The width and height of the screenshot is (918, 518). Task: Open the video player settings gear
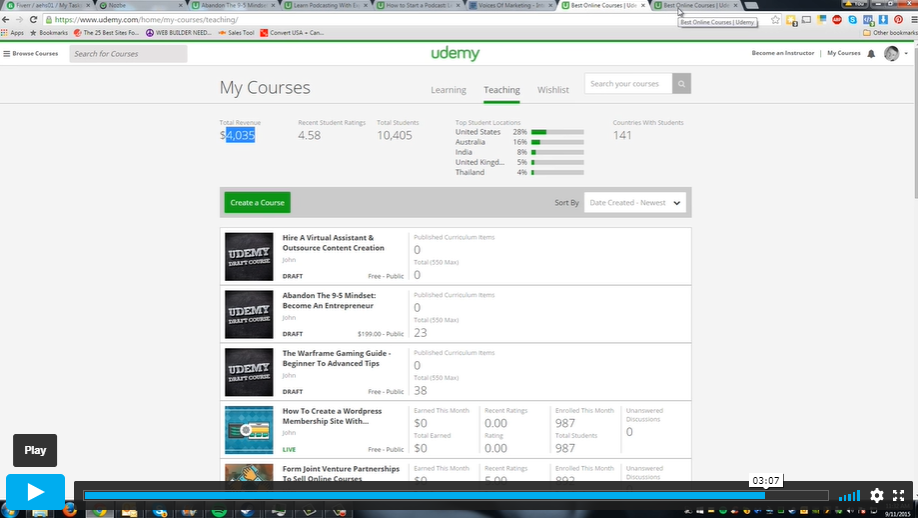[x=876, y=495]
